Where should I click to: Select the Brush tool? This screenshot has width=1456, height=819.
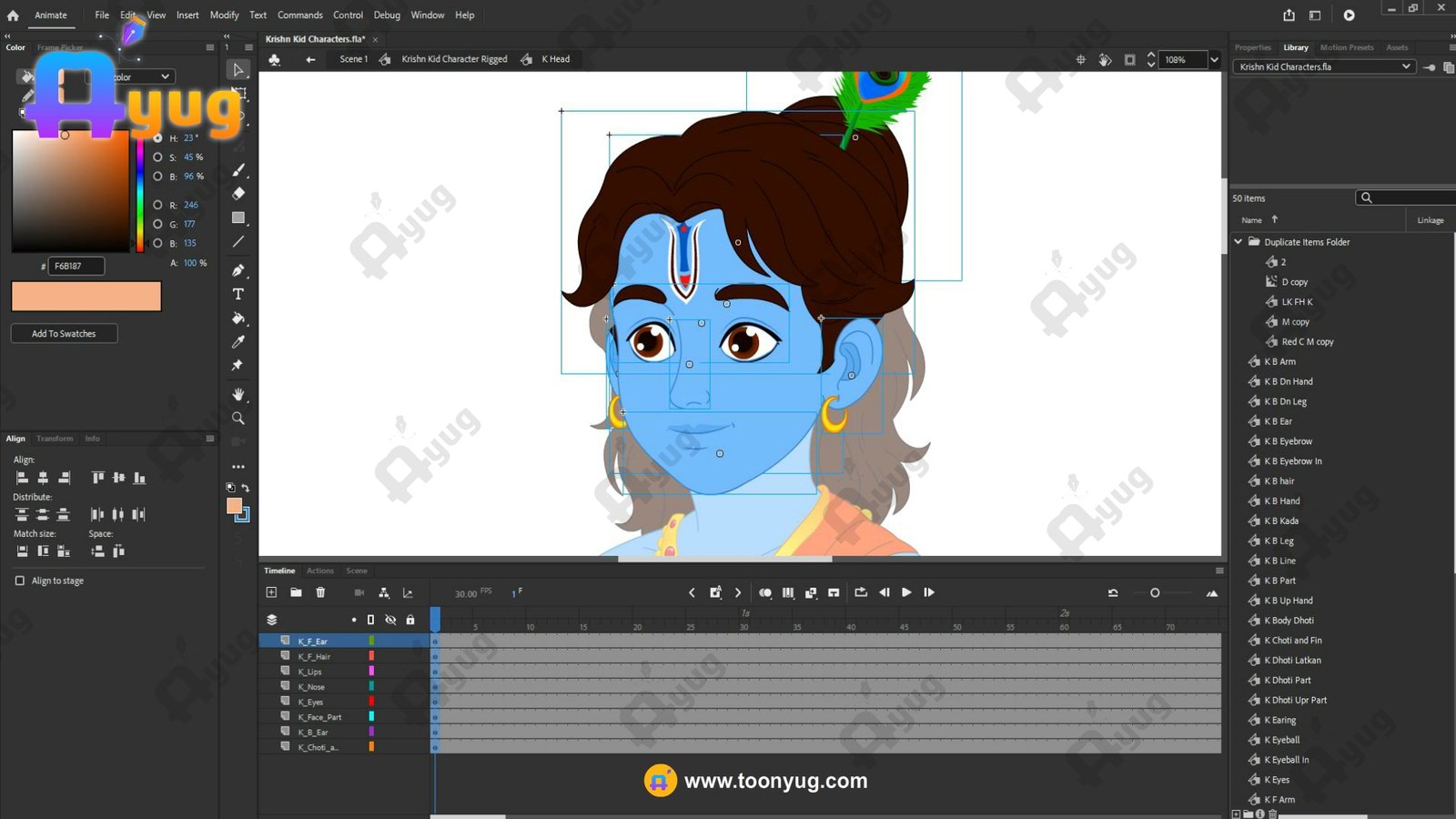[x=238, y=170]
